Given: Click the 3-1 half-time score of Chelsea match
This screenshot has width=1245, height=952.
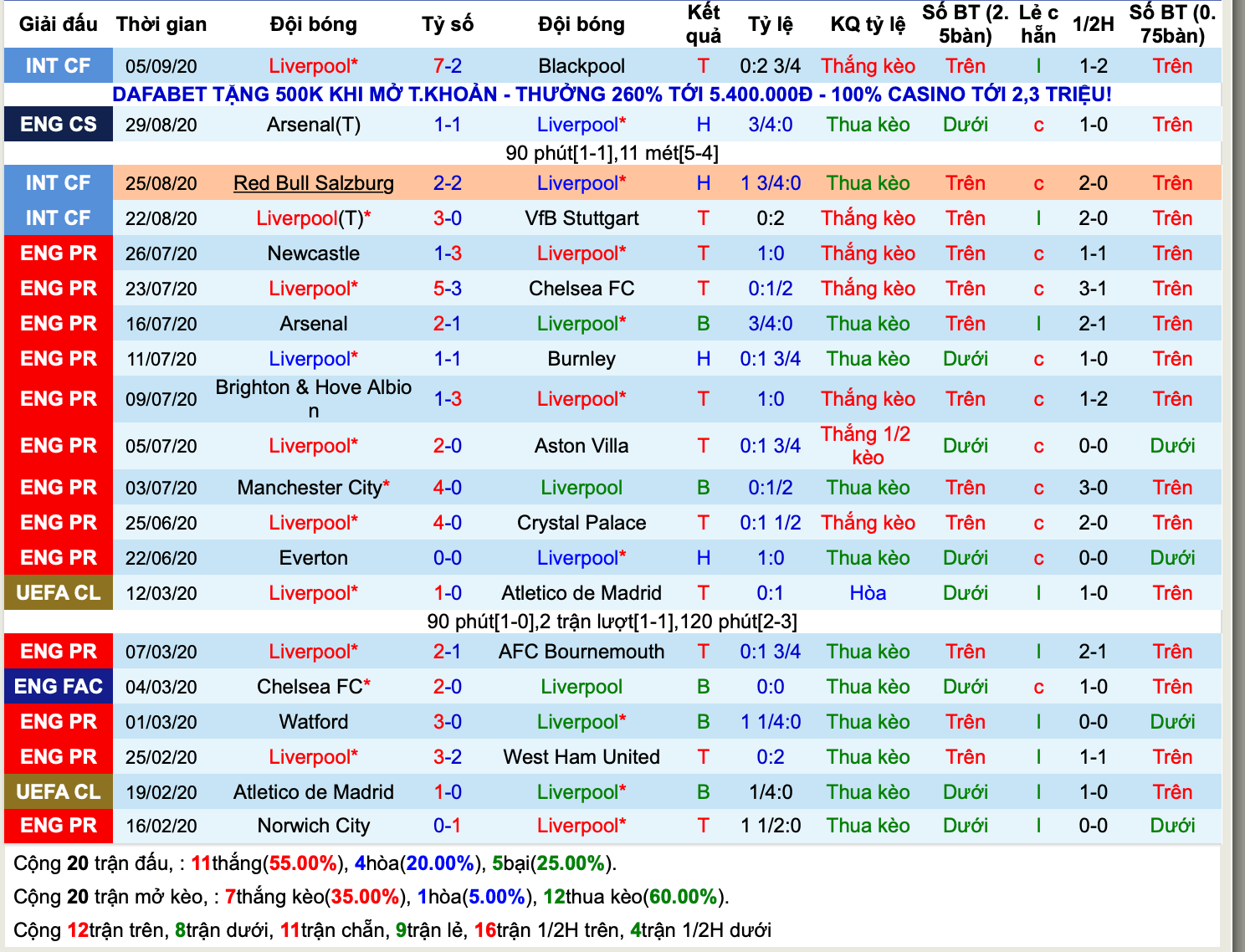Looking at the screenshot, I should point(1094,289).
